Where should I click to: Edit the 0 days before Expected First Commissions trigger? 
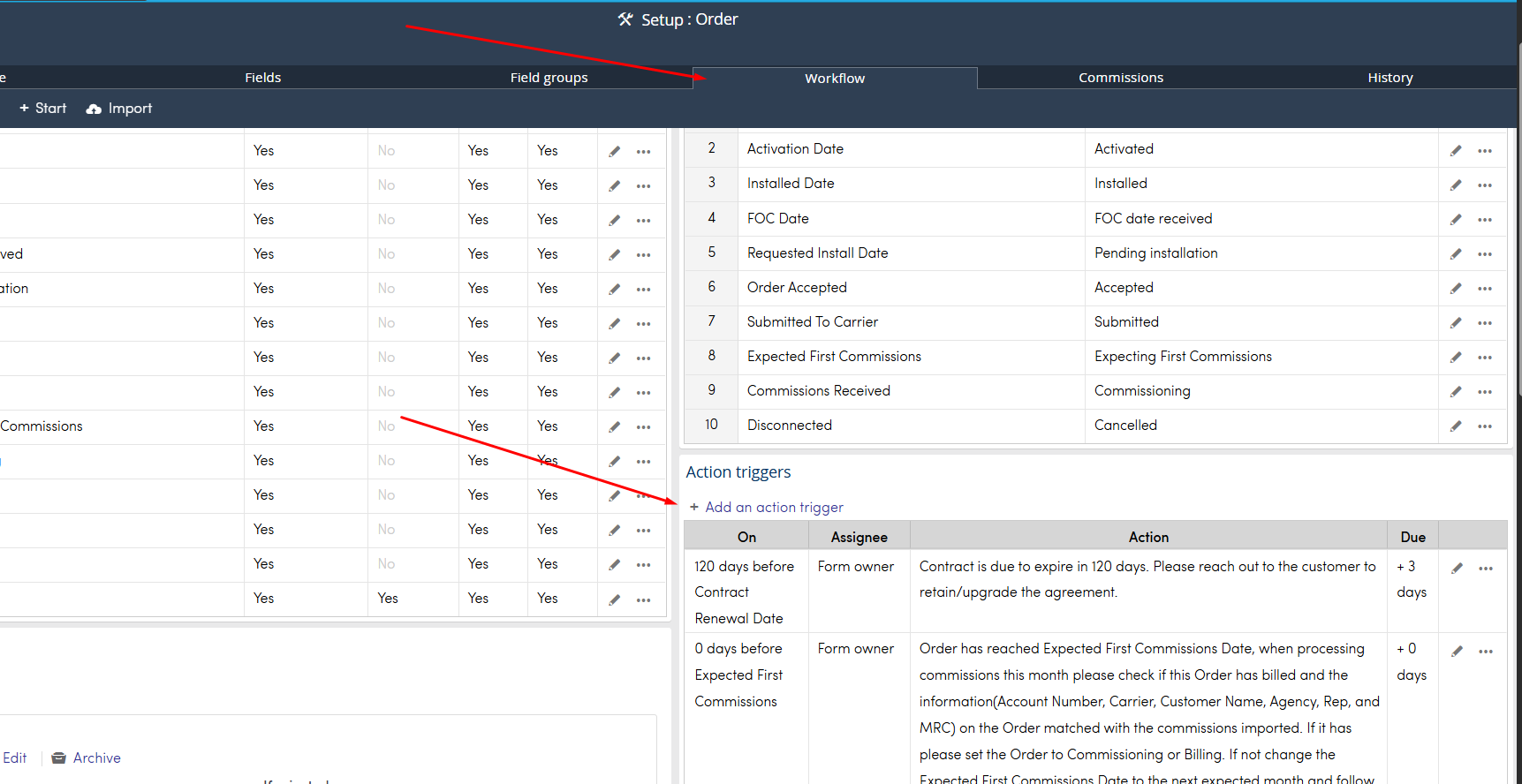pos(1457,652)
